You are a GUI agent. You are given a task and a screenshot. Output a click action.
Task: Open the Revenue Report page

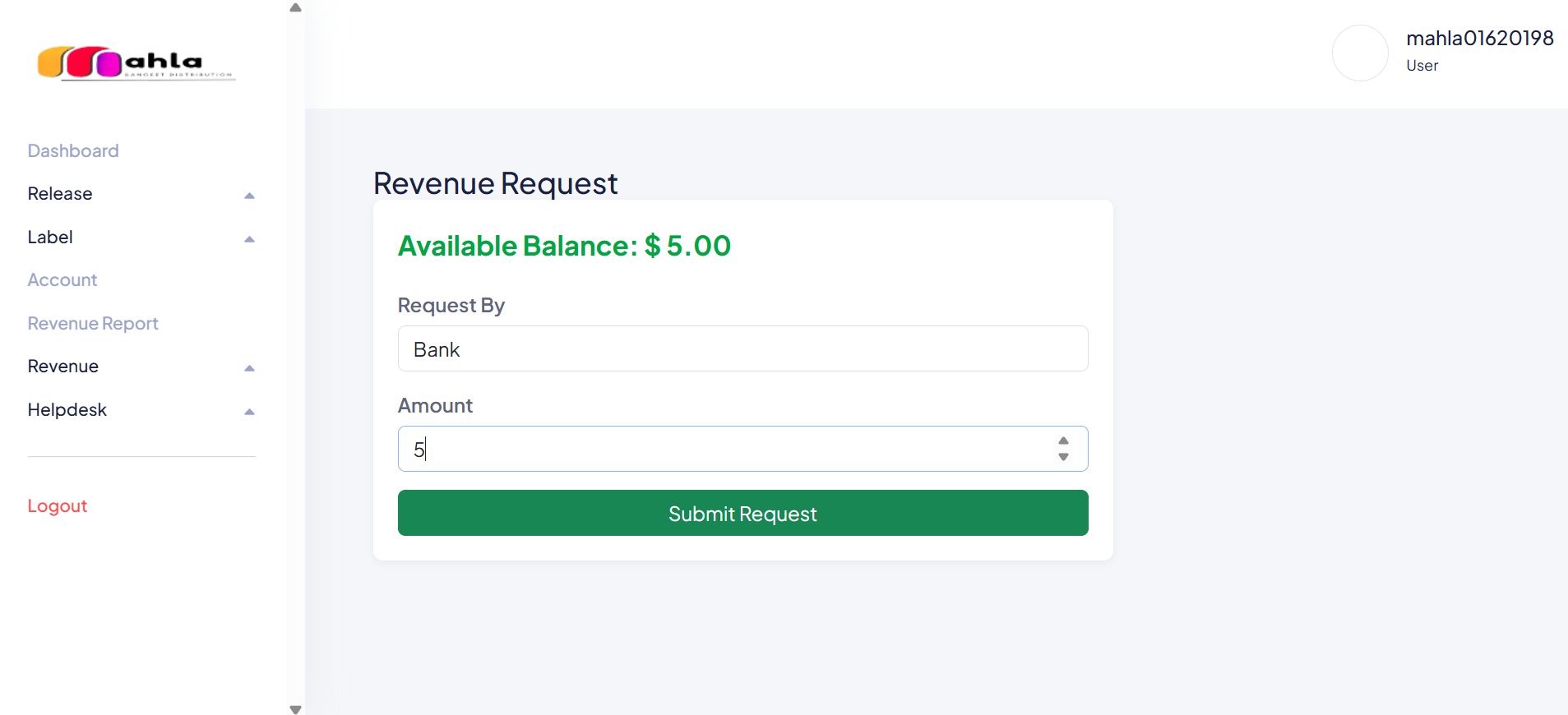[92, 323]
